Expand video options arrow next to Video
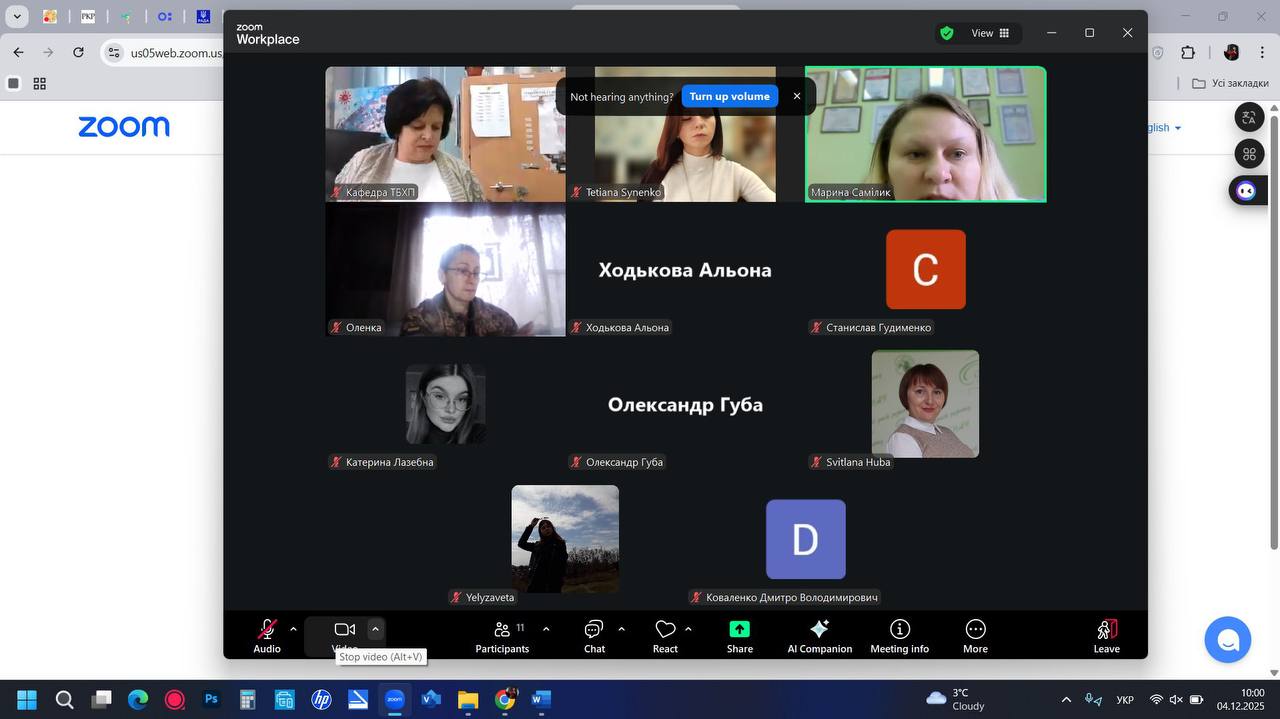This screenshot has width=1280, height=719. (375, 629)
